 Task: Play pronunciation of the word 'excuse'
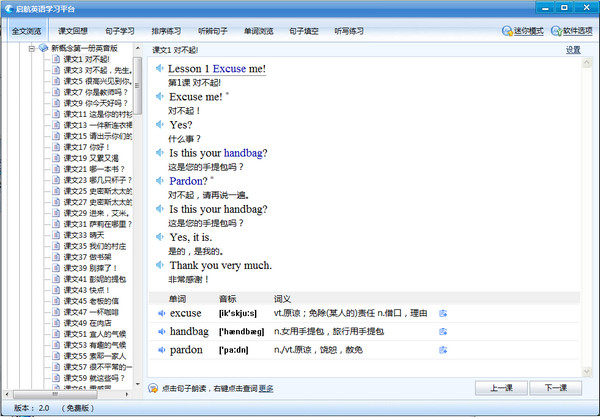tap(159, 313)
